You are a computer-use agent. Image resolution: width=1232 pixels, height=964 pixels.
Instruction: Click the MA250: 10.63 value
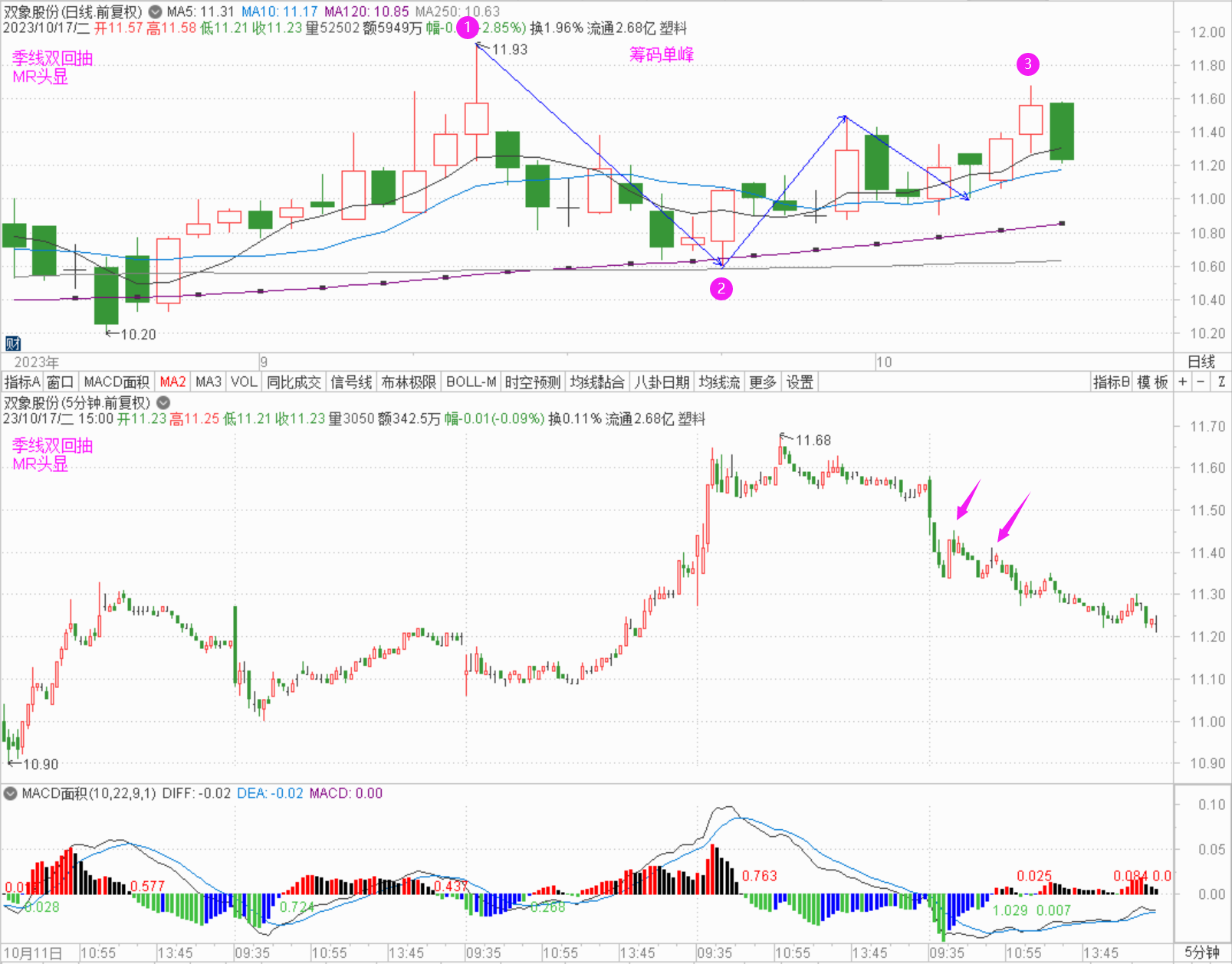tap(458, 11)
